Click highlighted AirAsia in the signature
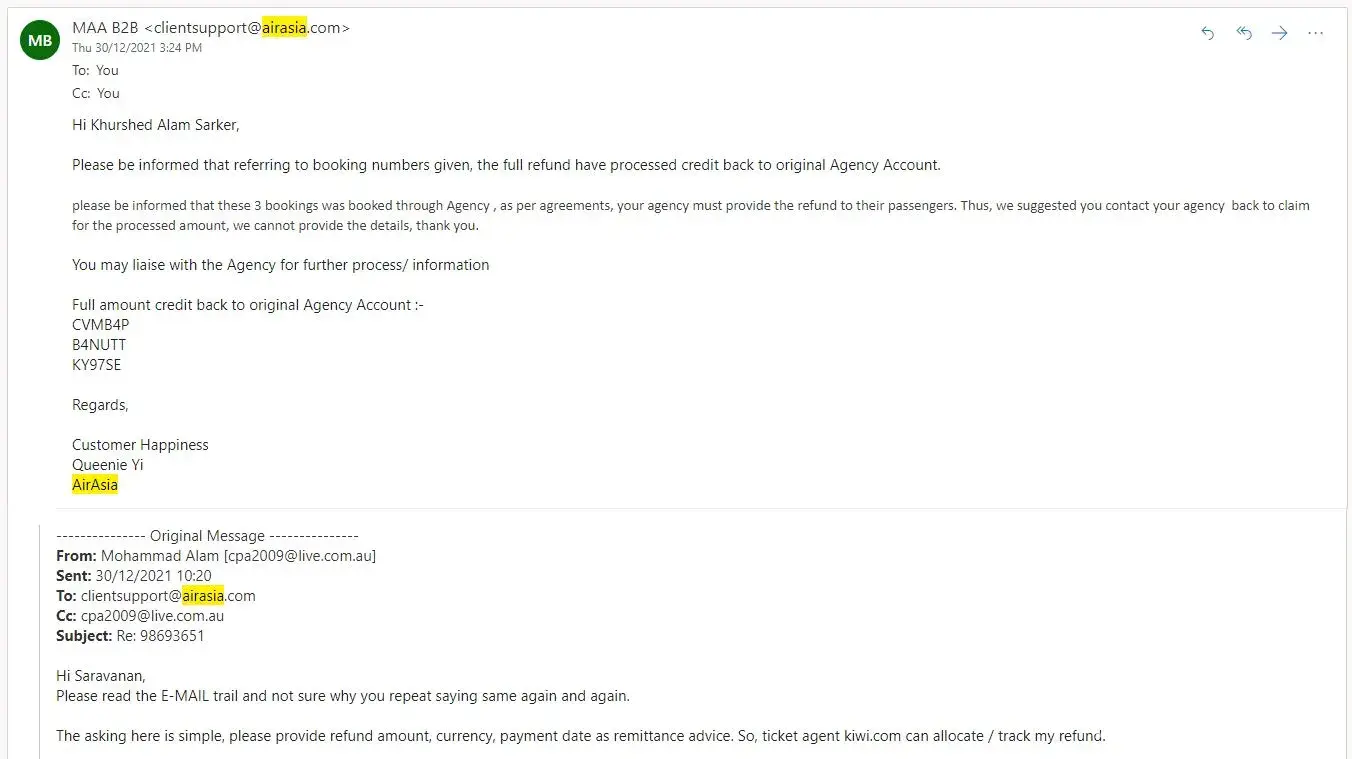The height and width of the screenshot is (759, 1352). (x=95, y=485)
